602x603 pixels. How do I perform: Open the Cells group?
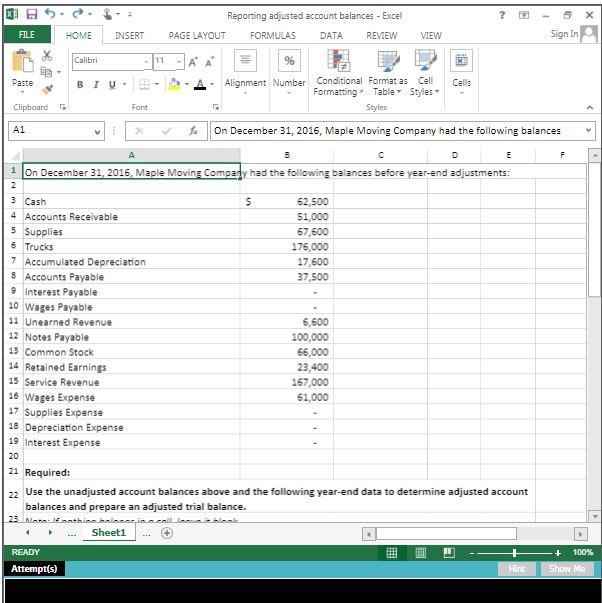461,72
